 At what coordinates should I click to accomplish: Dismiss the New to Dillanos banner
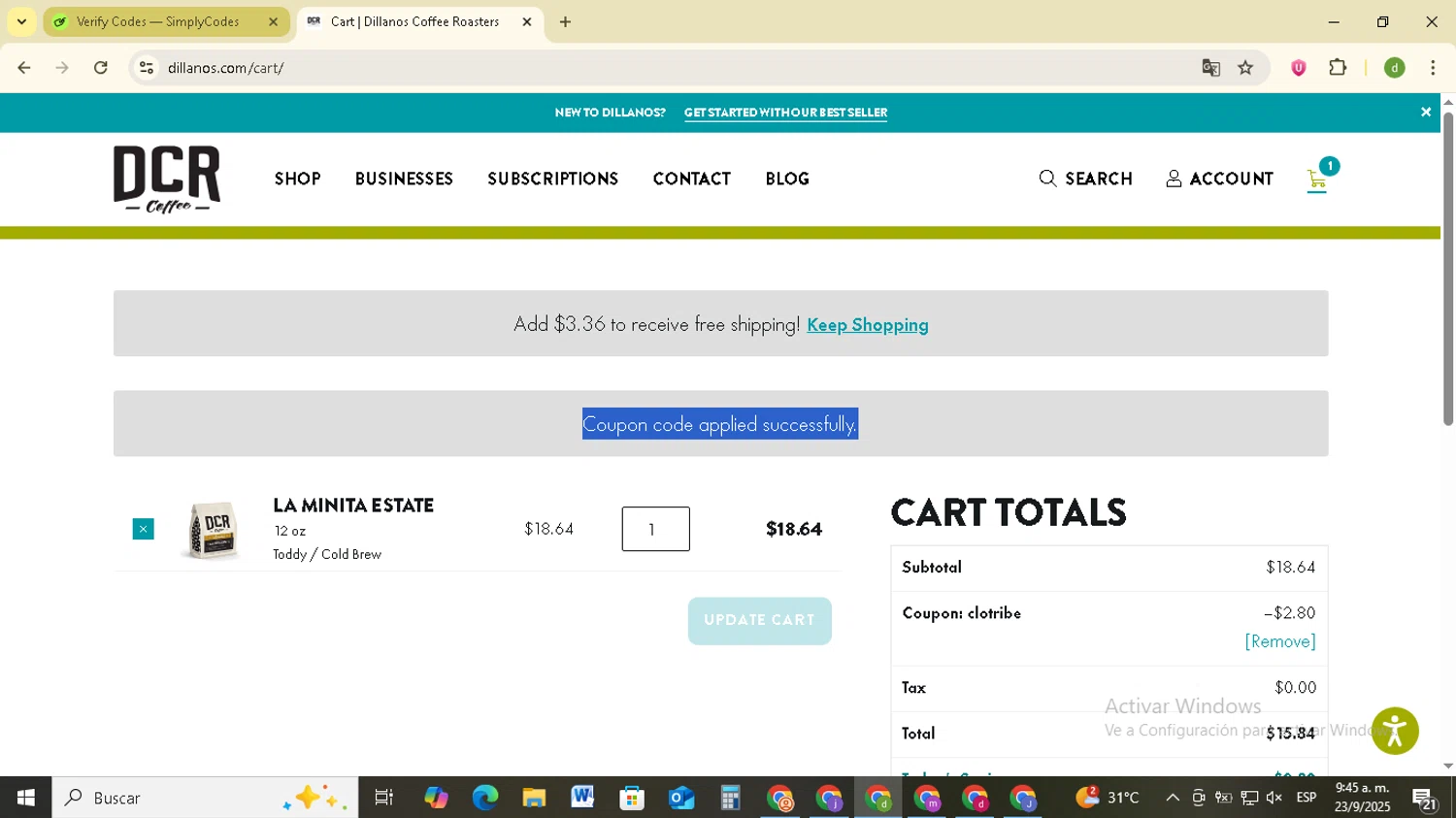pyautogui.click(x=1426, y=113)
